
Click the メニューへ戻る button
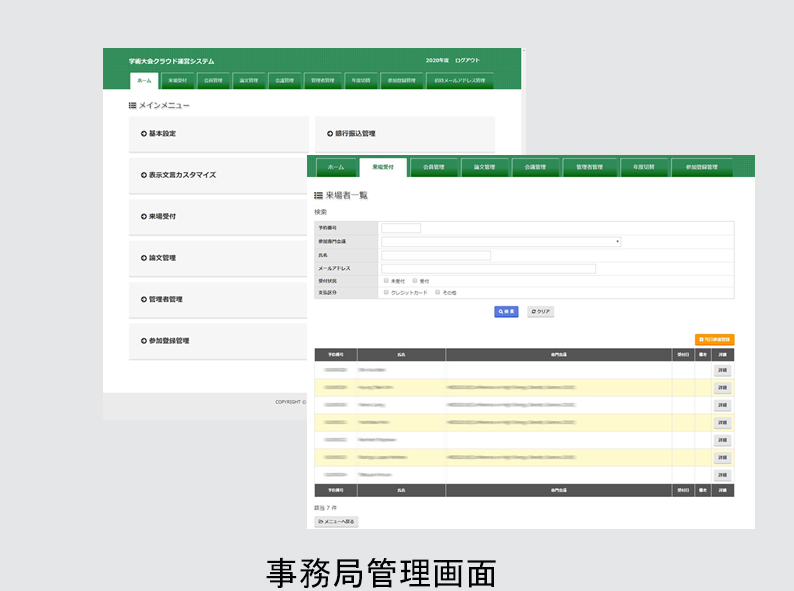click(x=336, y=522)
